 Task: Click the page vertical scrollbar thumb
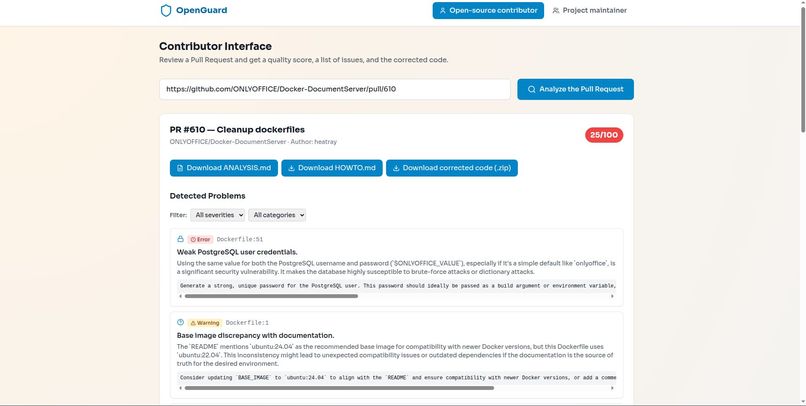802,69
